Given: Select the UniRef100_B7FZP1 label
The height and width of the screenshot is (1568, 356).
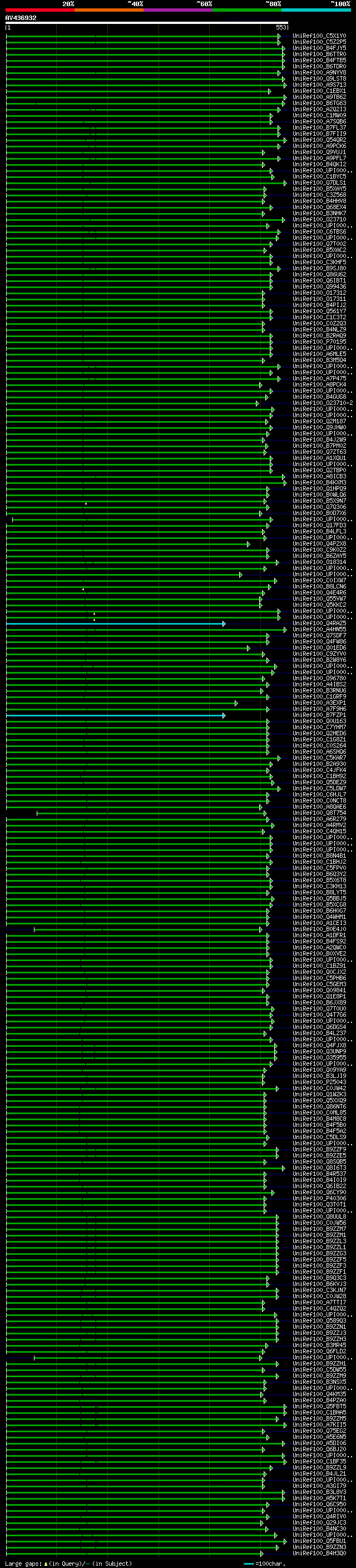Looking at the screenshot, I should point(319,715).
